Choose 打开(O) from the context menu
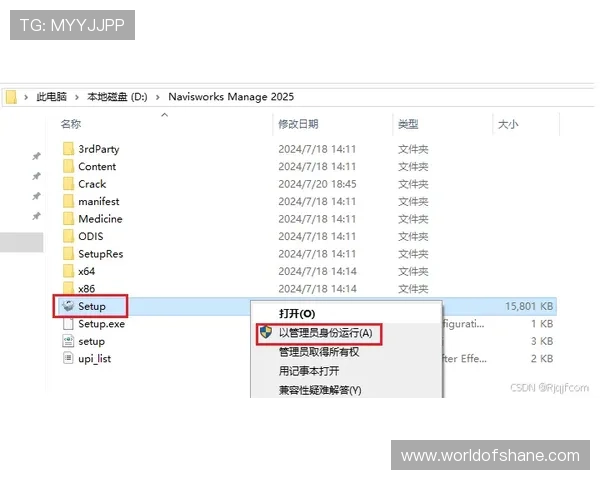The height and width of the screenshot is (480, 600). 297,314
